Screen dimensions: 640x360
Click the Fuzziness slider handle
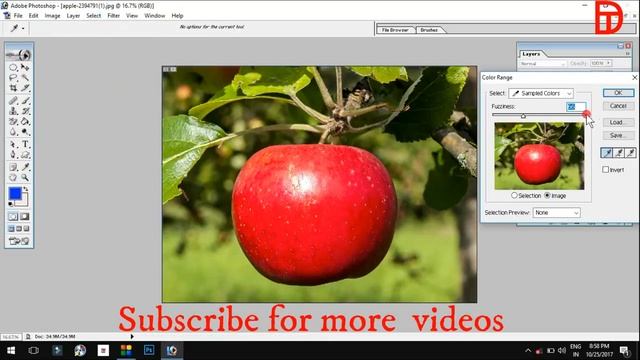pos(523,116)
